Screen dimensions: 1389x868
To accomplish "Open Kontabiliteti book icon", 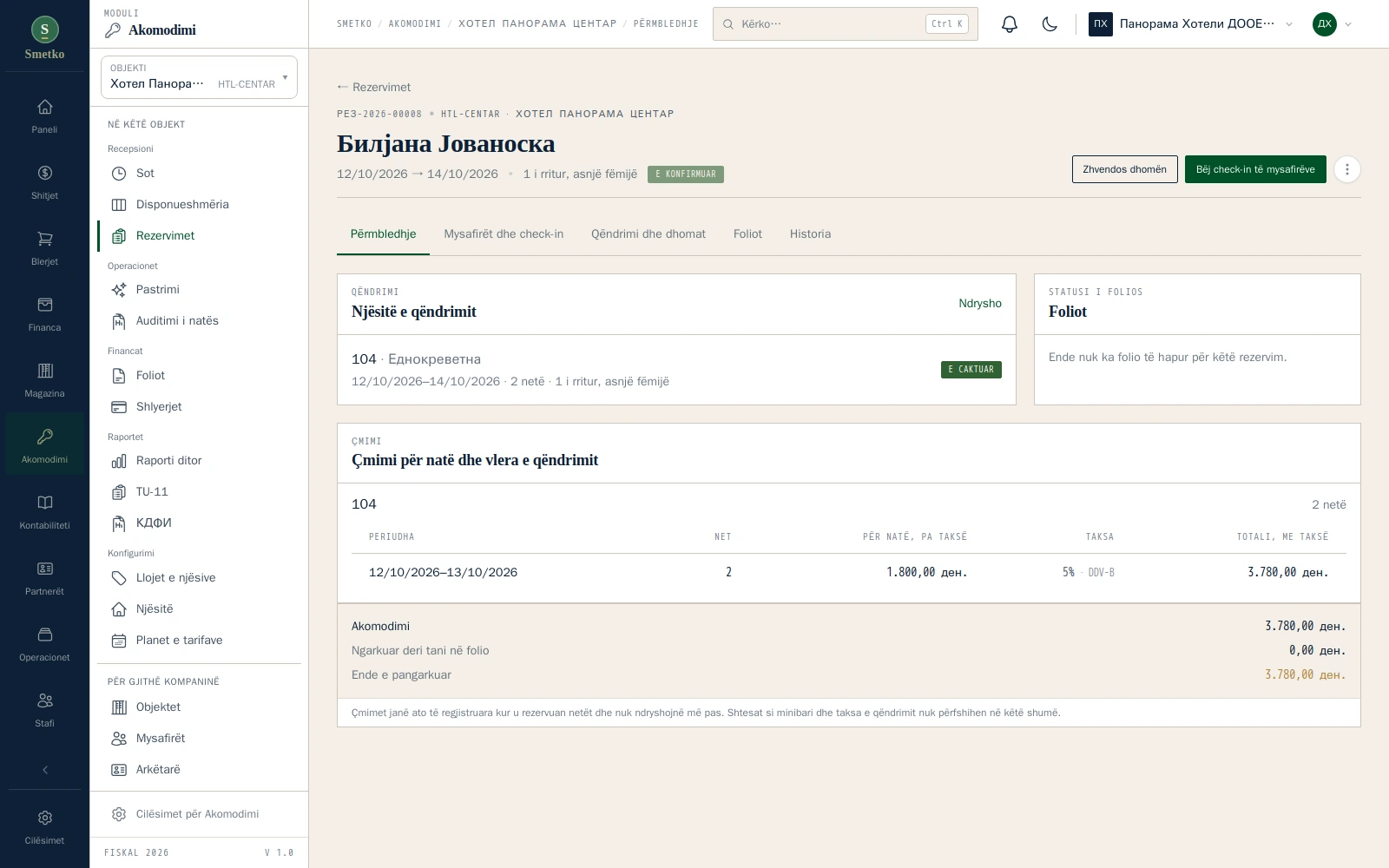I will pos(44,513).
